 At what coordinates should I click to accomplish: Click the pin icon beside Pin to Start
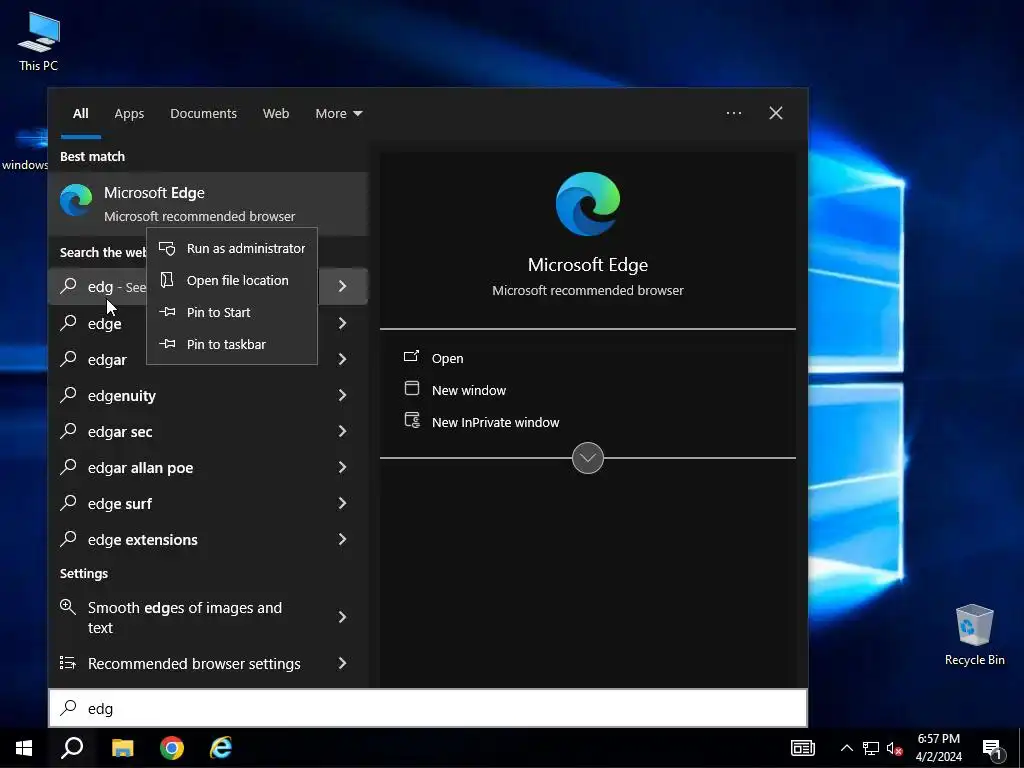point(167,312)
